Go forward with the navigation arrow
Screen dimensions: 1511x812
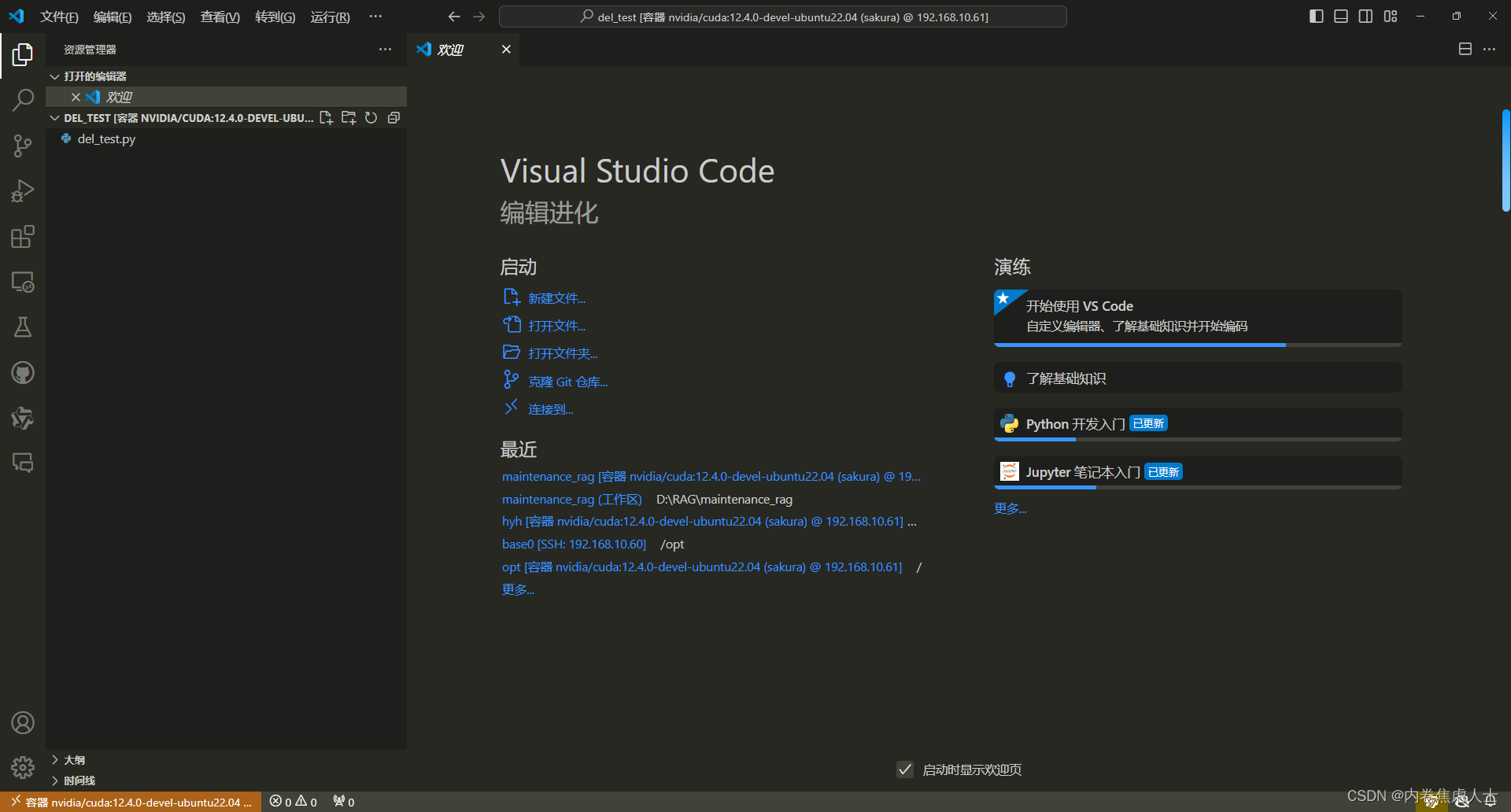[478, 17]
